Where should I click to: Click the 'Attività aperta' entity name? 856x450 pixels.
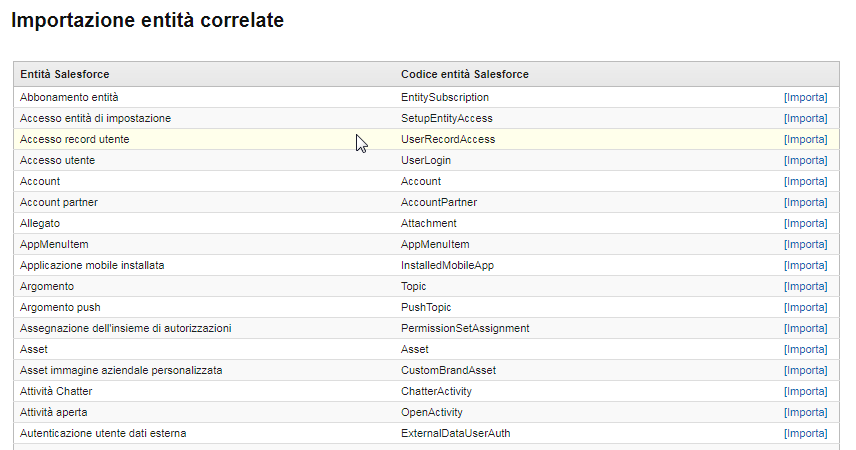[x=54, y=413]
